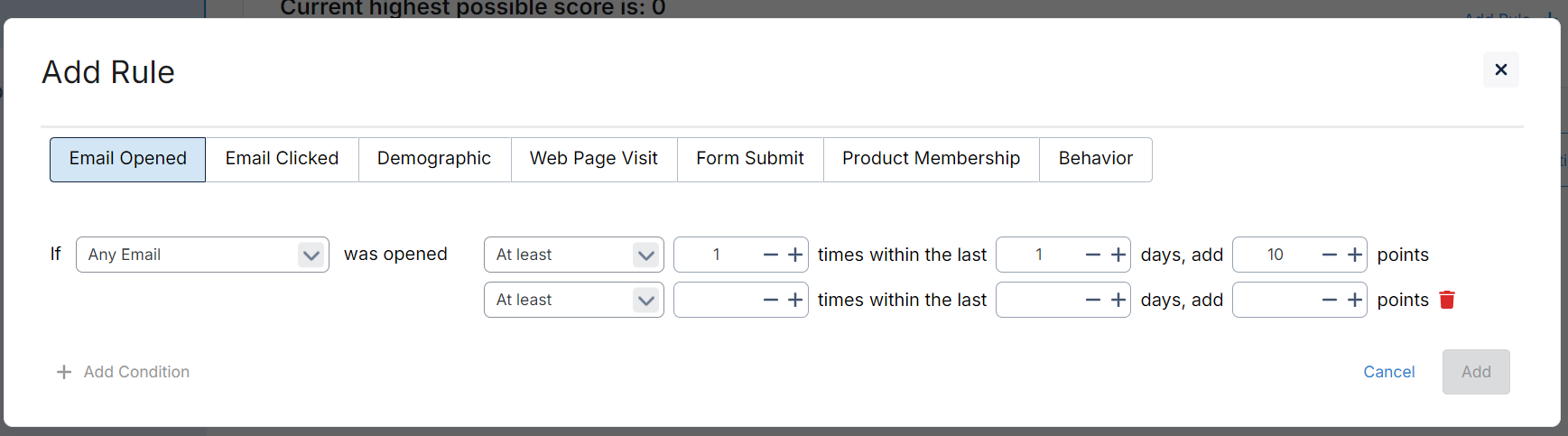Increase first row points value with plus
This screenshot has height=436, width=1568.
coord(1355,255)
